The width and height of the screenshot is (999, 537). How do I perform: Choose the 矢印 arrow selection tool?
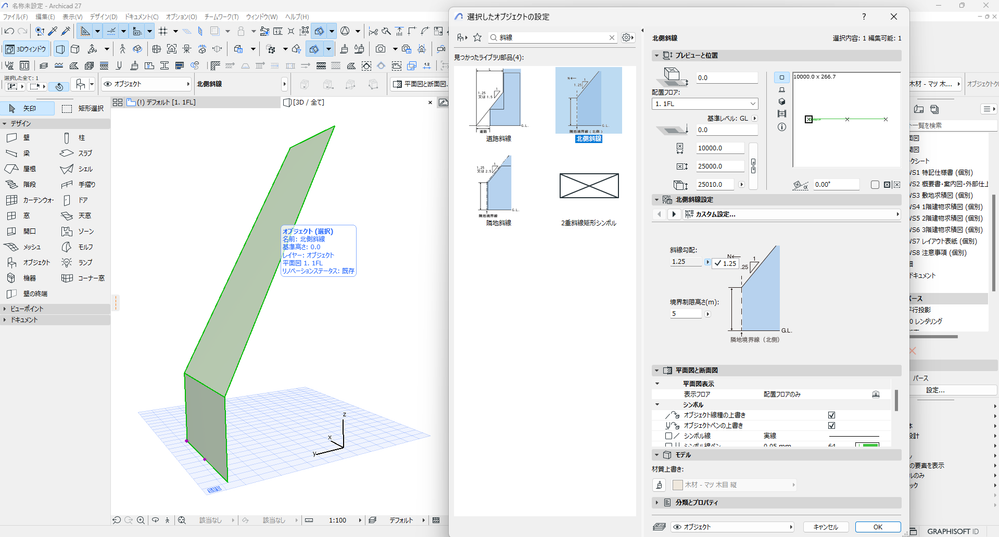click(x=27, y=108)
